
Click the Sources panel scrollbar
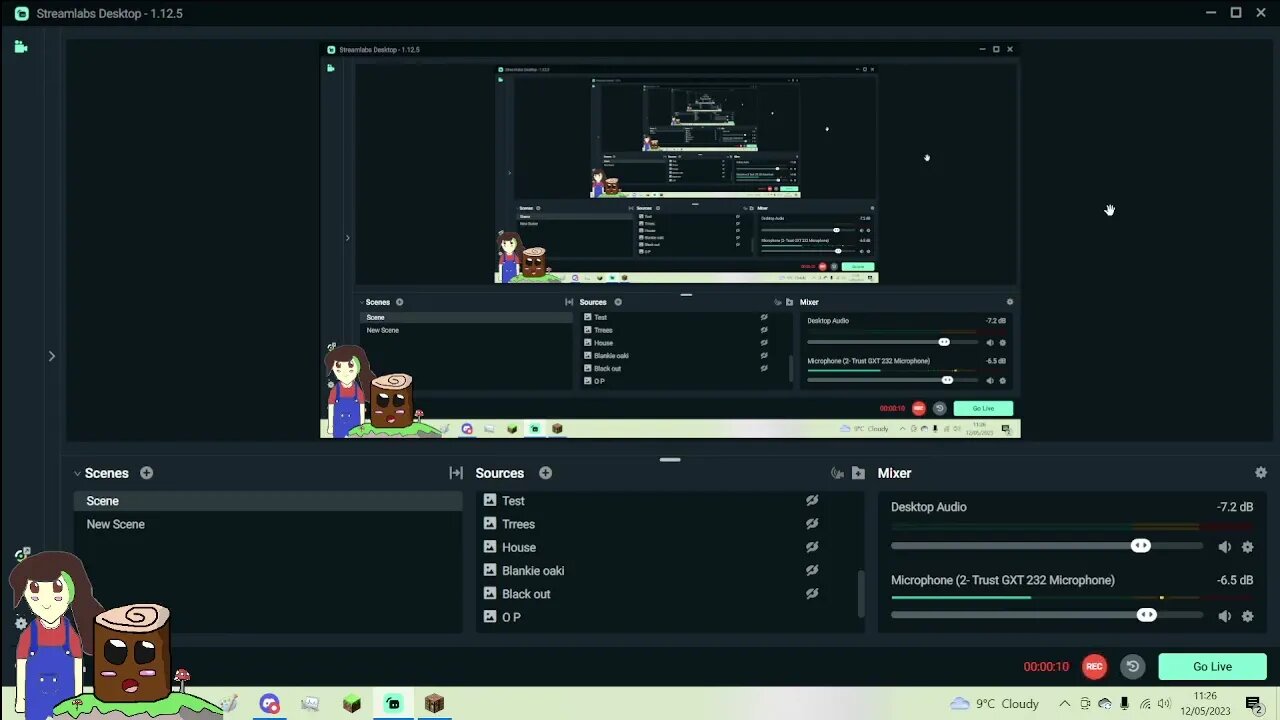coord(860,594)
